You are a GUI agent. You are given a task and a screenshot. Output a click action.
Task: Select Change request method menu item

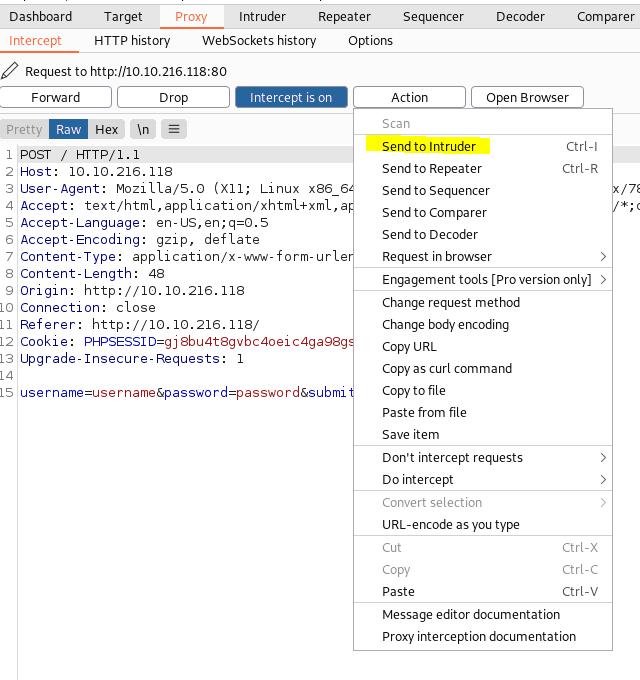(483, 303)
